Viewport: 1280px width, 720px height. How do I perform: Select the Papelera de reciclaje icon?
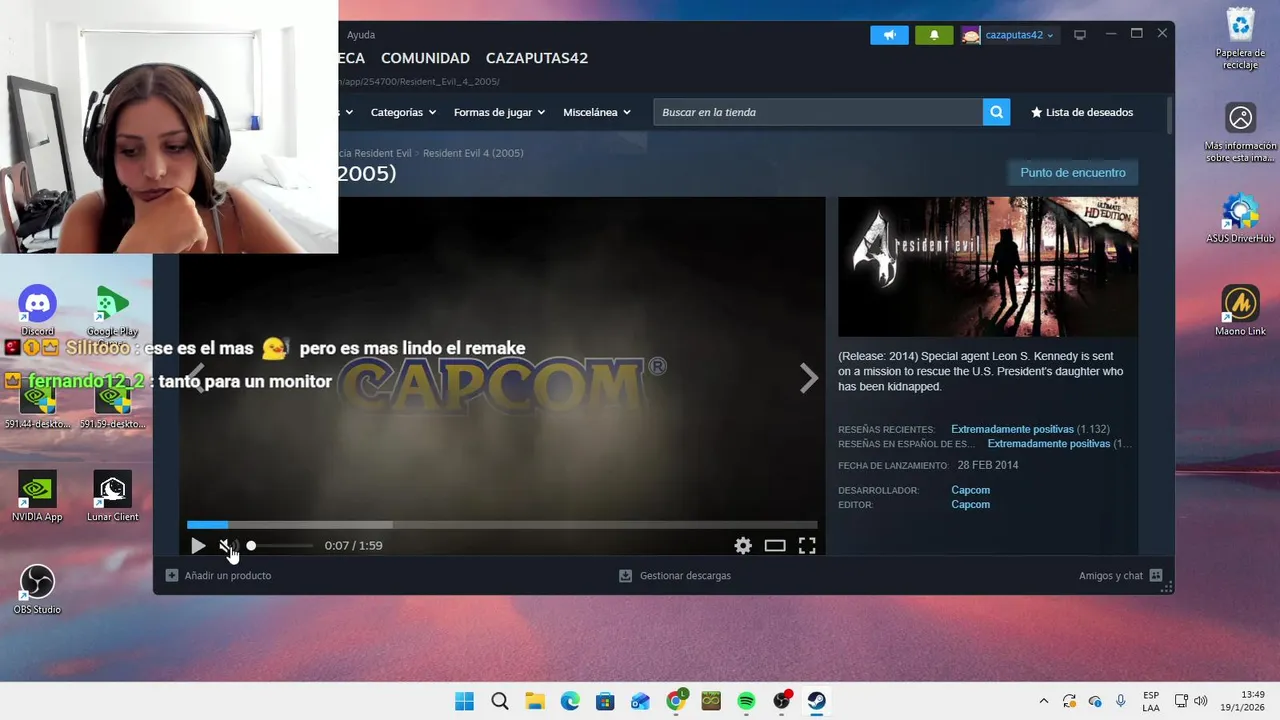tap(1240, 38)
